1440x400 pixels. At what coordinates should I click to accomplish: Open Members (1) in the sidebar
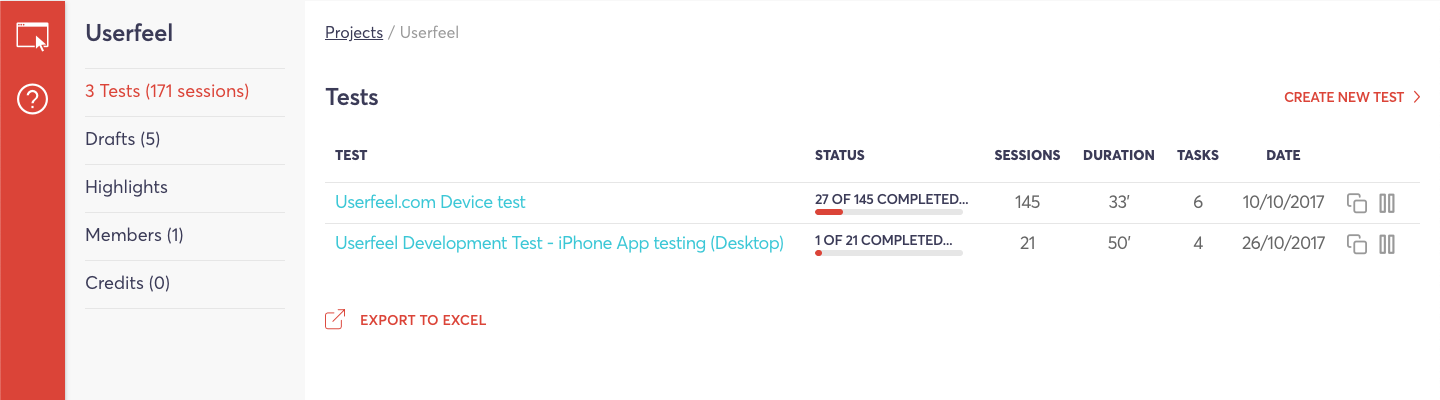134,235
